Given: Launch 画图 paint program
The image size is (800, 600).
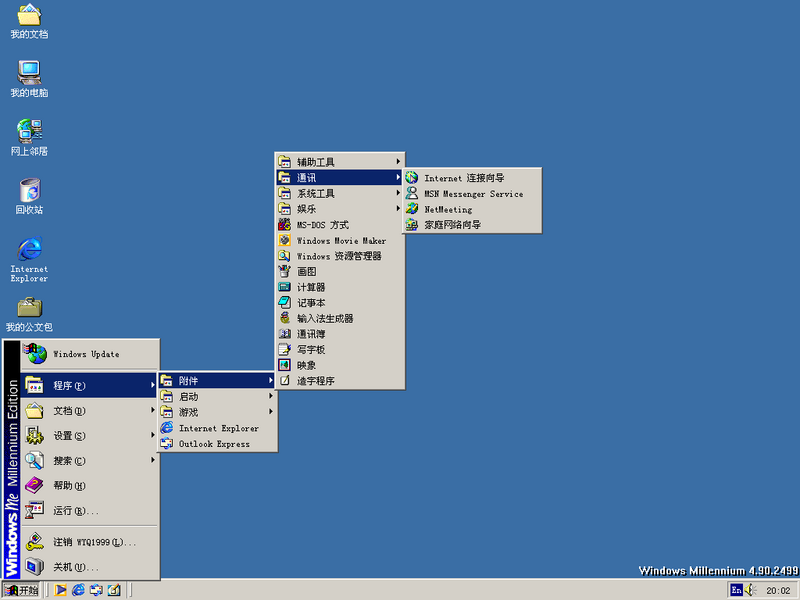Looking at the screenshot, I should pyautogui.click(x=340, y=271).
